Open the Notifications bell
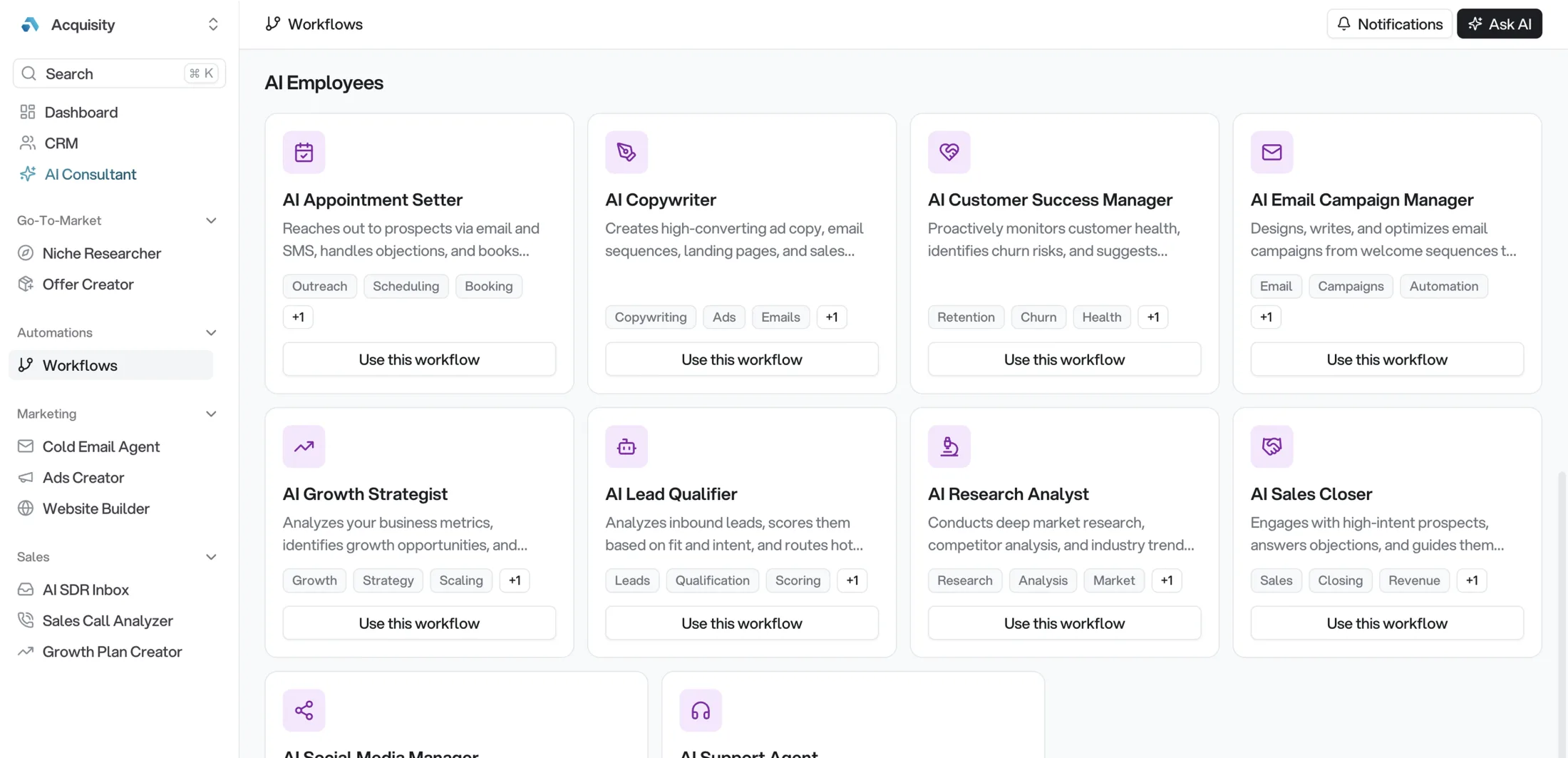The width and height of the screenshot is (1568, 758). pos(1388,24)
